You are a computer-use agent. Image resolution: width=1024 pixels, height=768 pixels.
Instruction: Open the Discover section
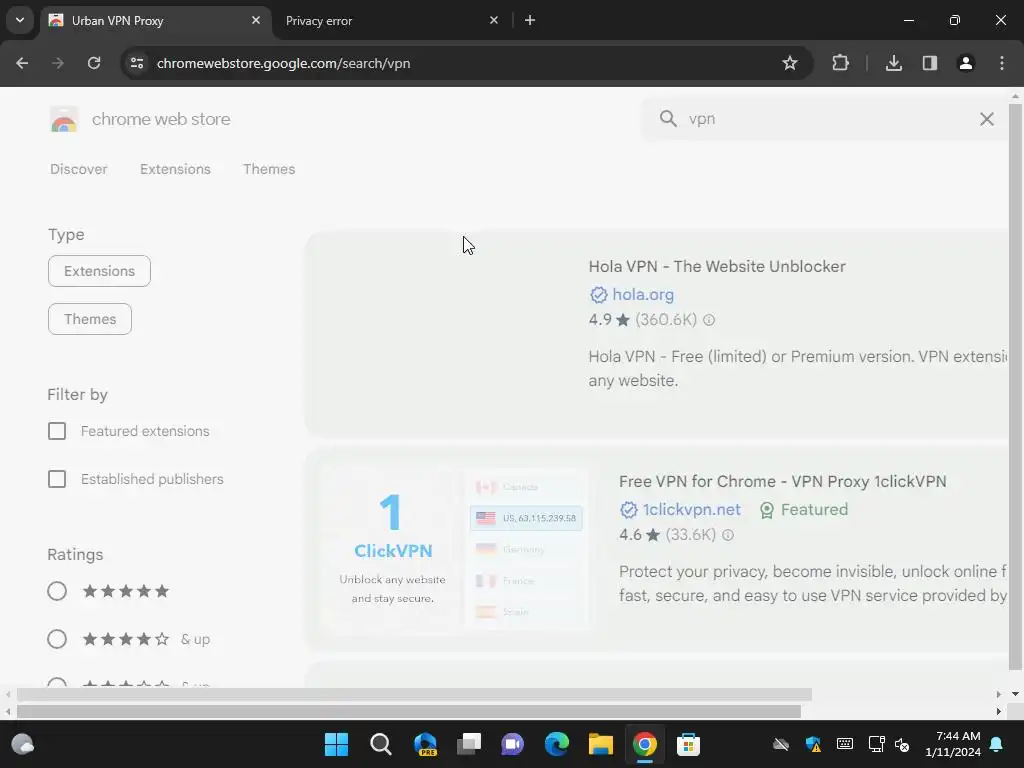coord(78,169)
